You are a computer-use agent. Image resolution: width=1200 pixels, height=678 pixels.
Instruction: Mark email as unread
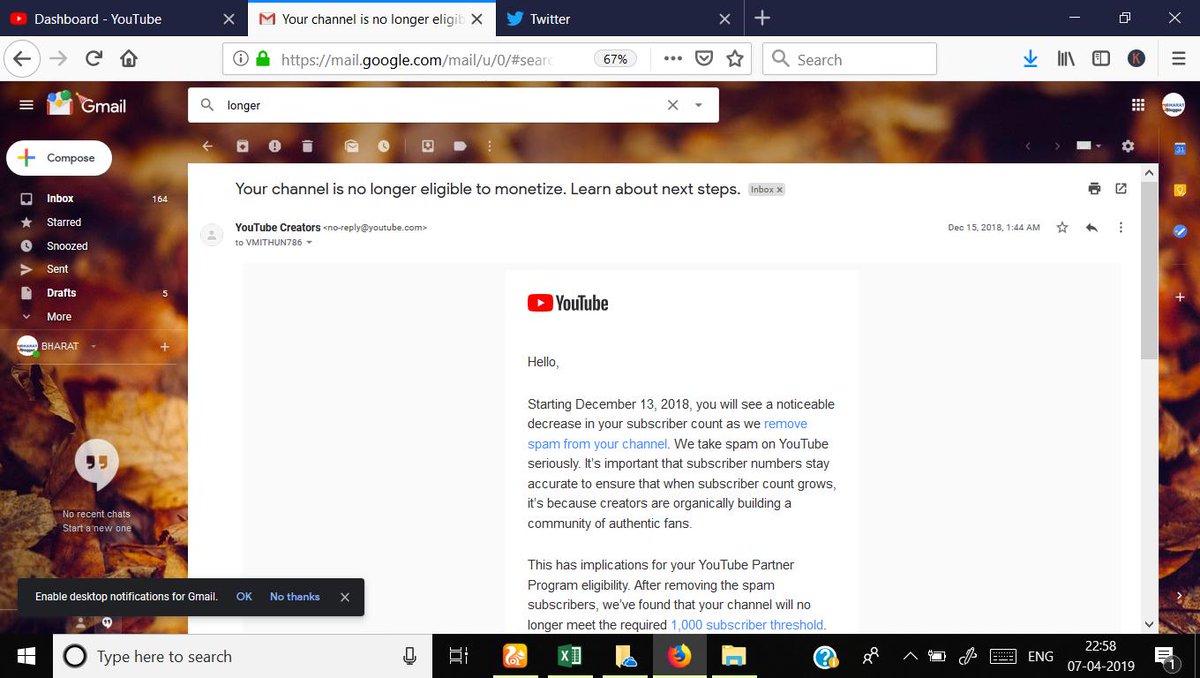point(352,146)
